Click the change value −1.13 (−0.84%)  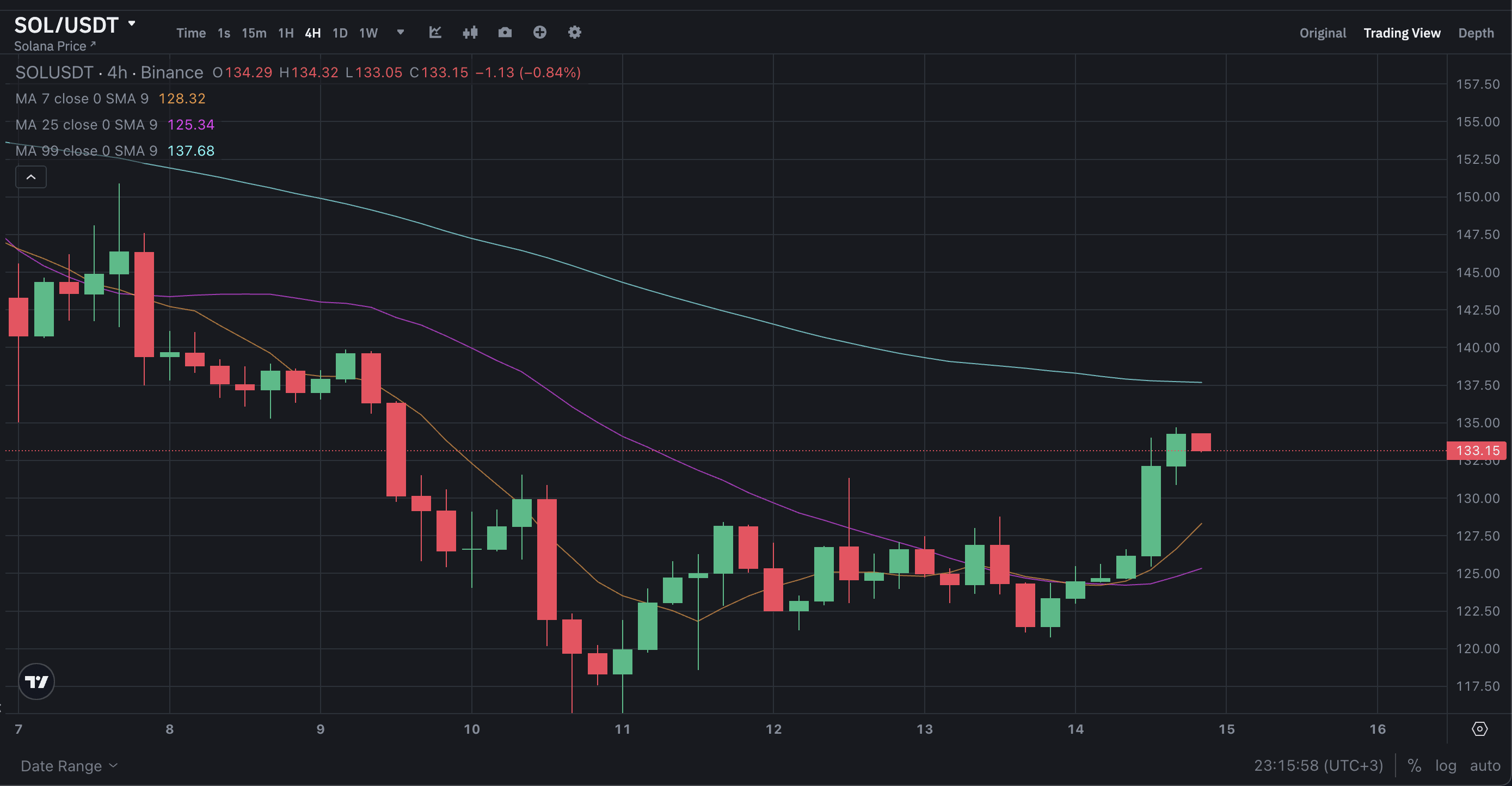click(527, 72)
